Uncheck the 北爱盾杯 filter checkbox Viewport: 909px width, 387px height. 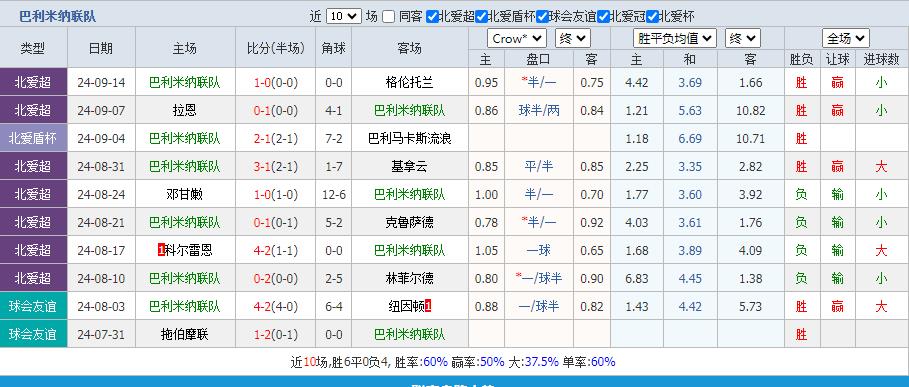481,16
